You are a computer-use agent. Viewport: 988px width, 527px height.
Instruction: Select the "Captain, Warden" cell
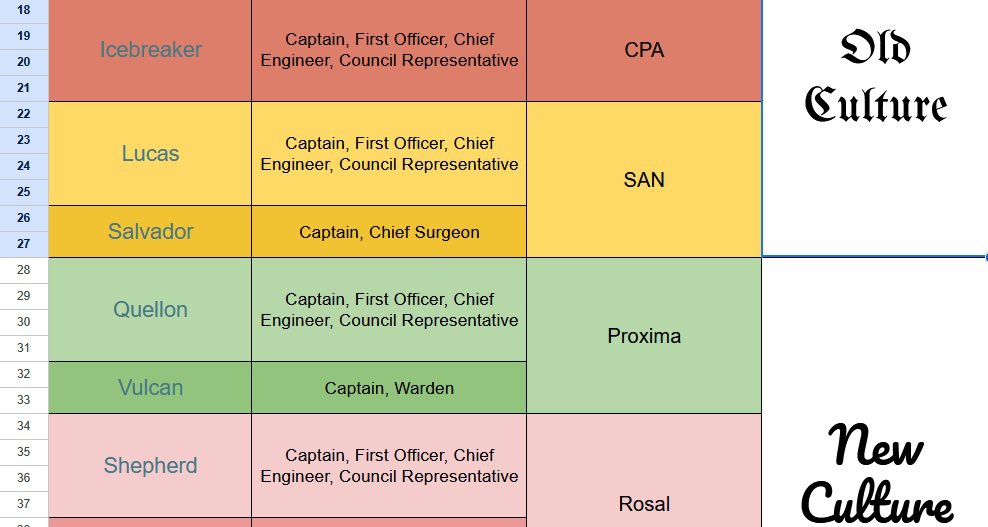[389, 388]
